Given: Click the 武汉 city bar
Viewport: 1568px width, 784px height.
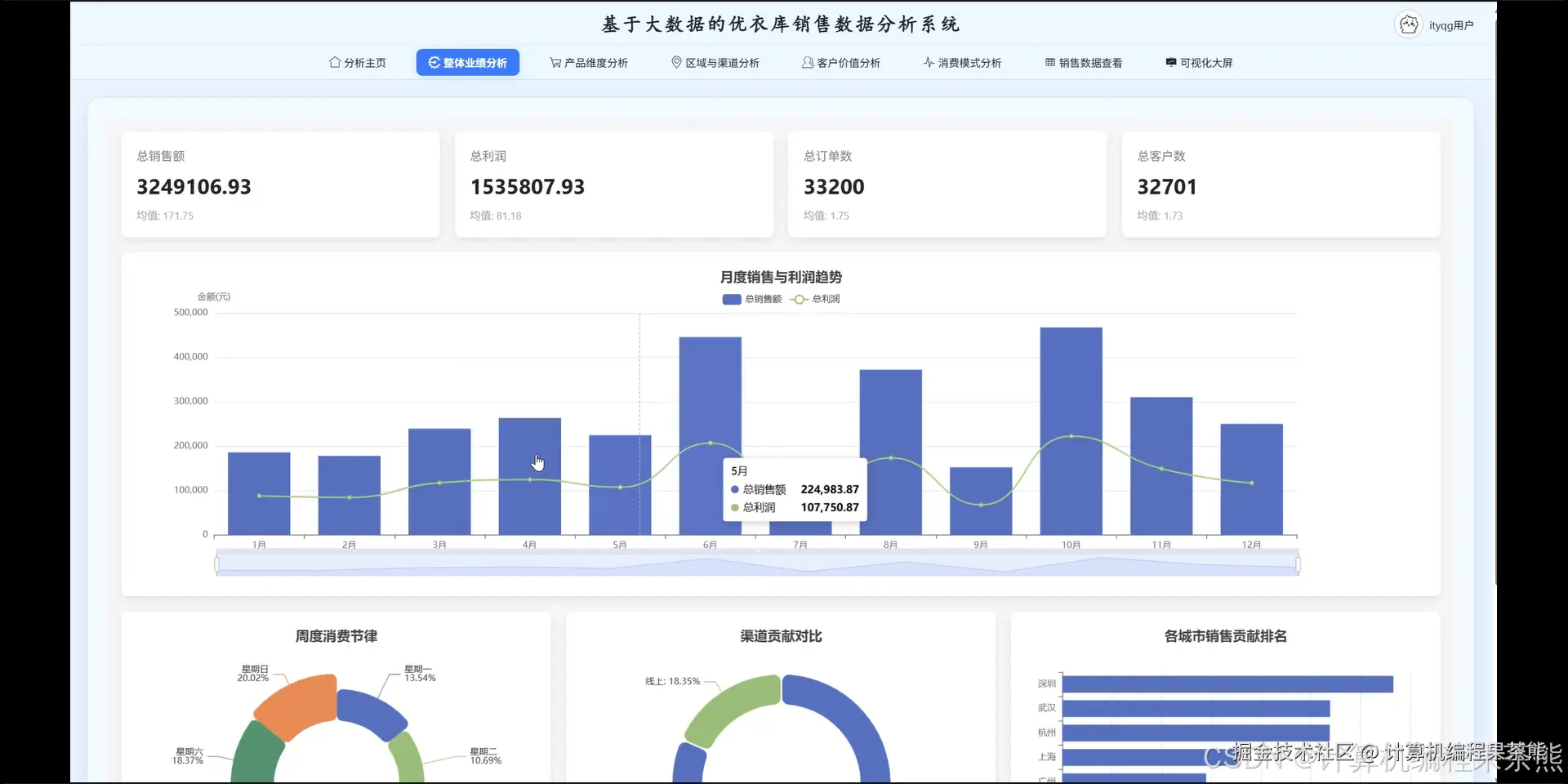Looking at the screenshot, I should (1196, 709).
